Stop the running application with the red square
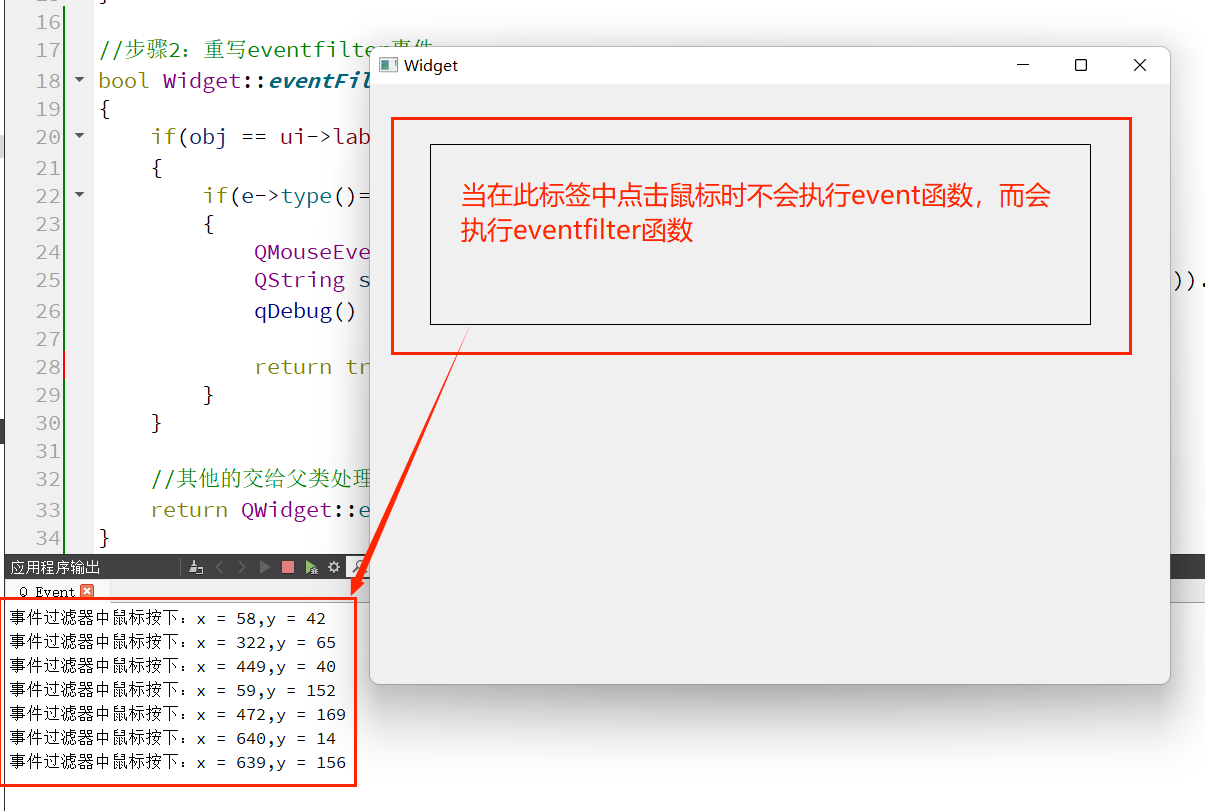 click(288, 567)
